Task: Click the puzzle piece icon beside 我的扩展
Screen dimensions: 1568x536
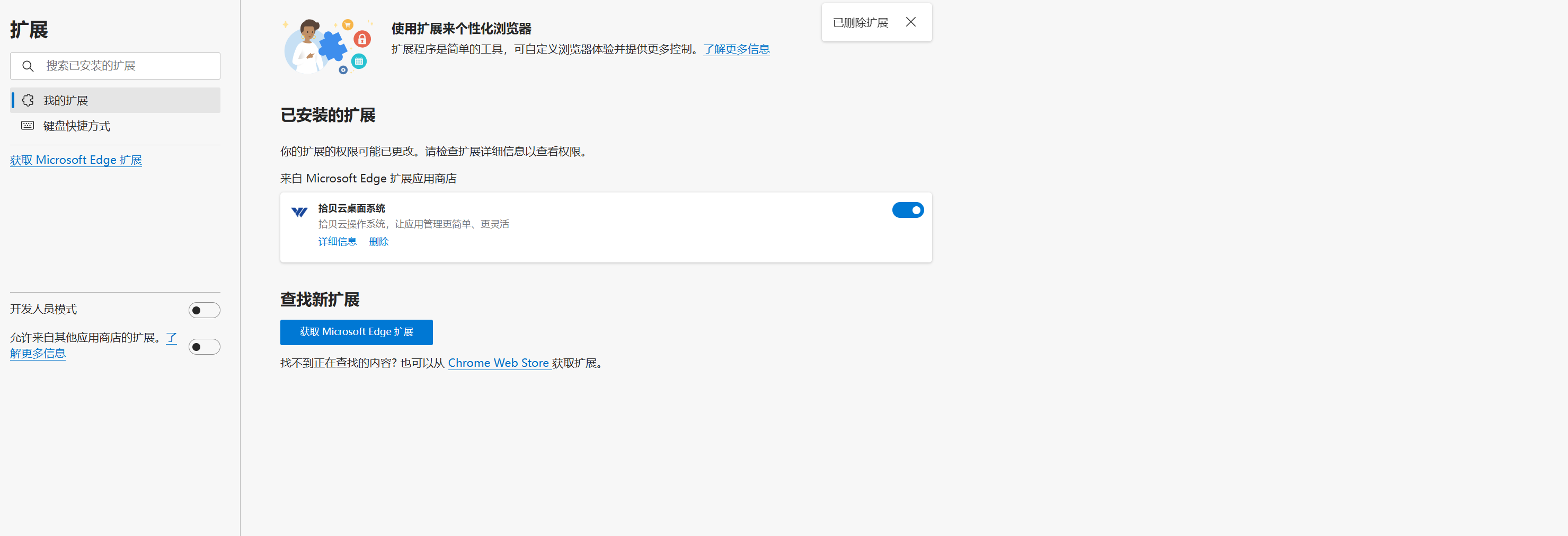Action: [28, 101]
